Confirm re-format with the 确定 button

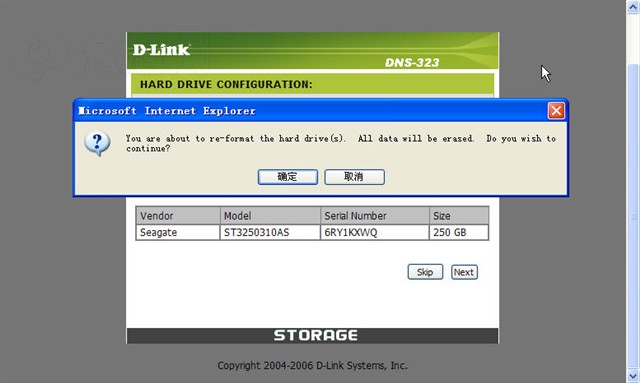(288, 177)
